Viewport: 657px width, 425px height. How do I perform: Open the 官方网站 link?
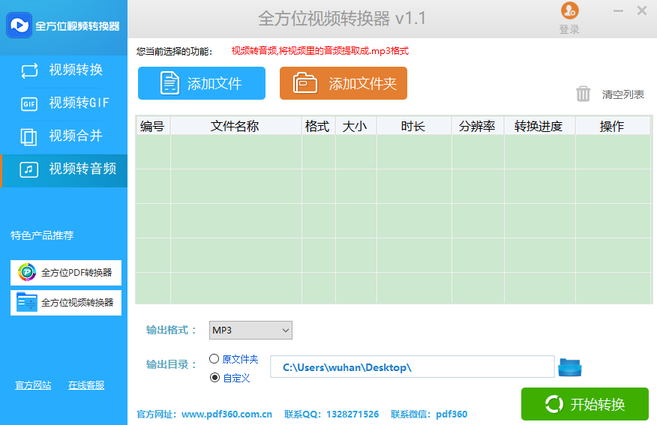tap(33, 385)
